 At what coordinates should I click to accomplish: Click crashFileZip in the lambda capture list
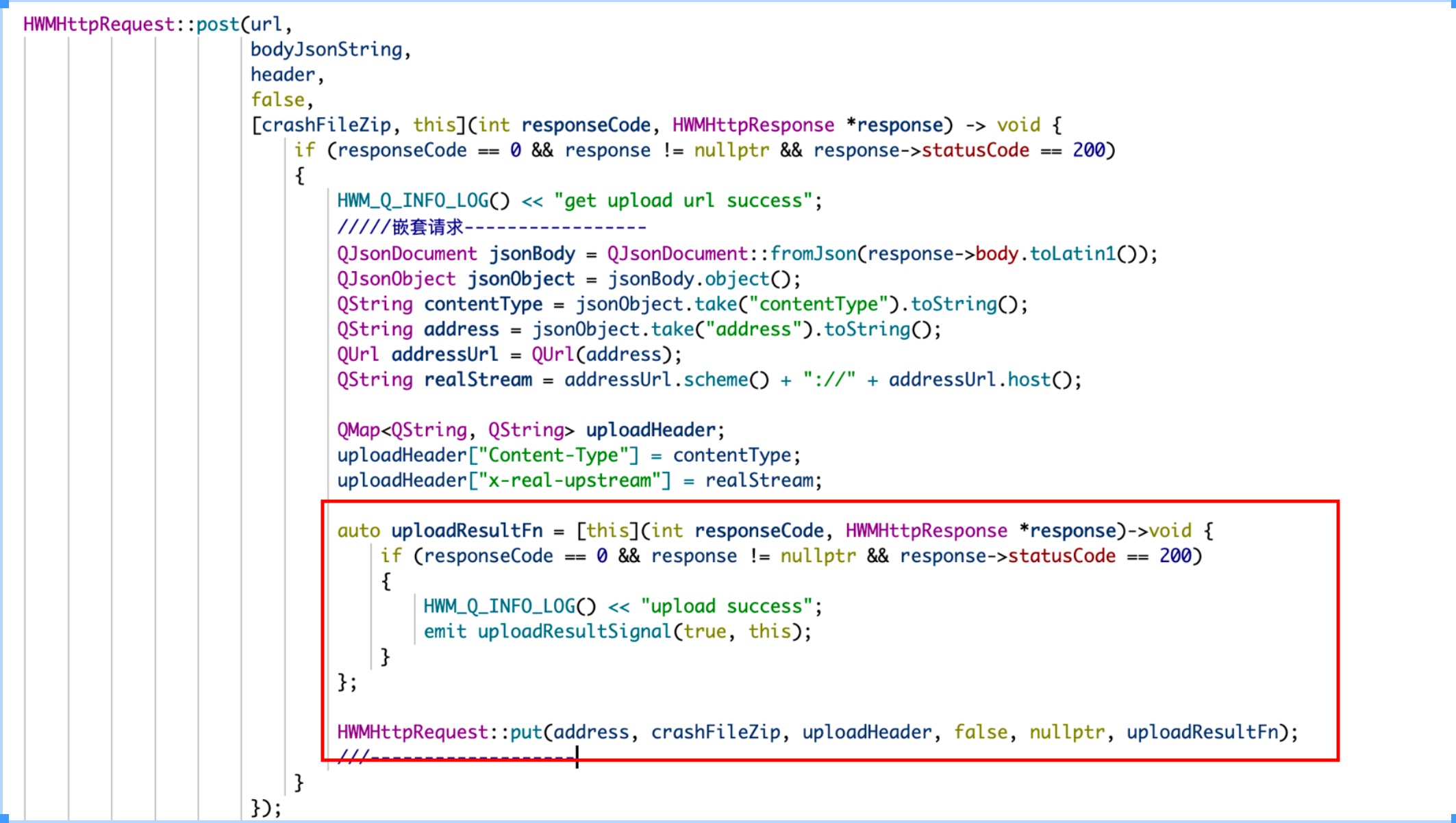click(326, 125)
